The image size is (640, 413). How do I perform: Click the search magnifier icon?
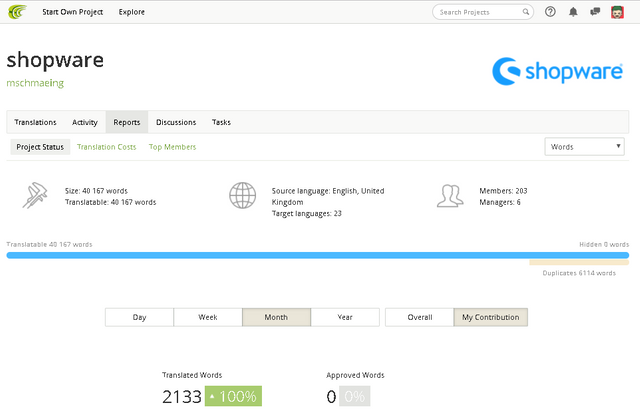coord(526,12)
